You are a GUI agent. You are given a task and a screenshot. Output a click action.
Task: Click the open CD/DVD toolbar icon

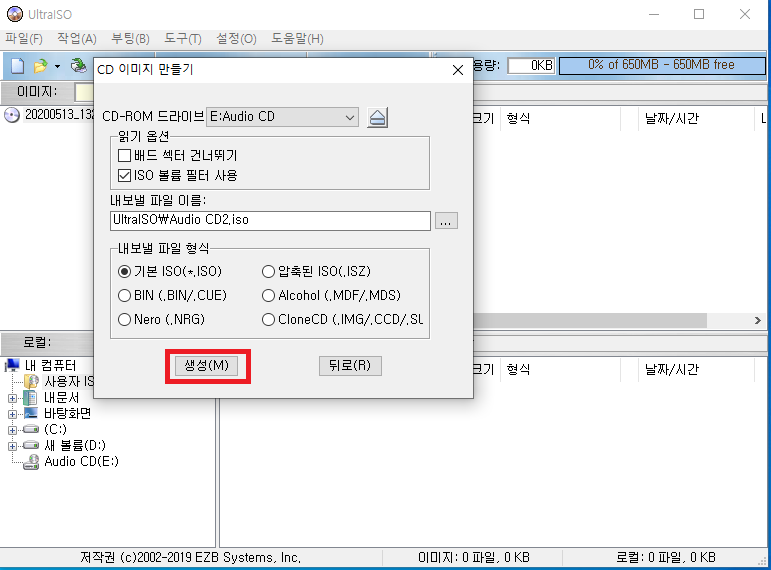[x=78, y=65]
